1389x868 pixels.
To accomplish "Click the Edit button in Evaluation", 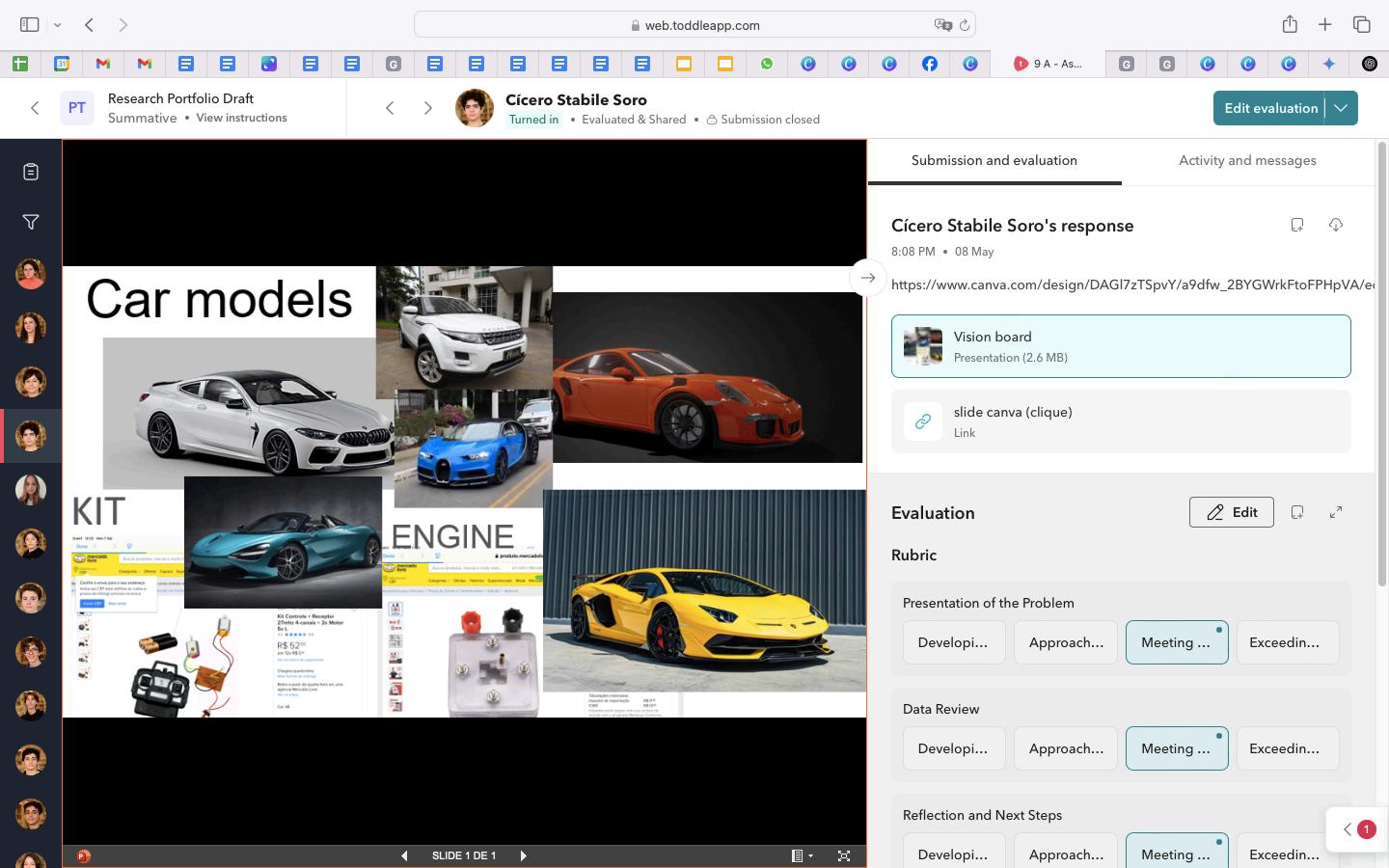I will tap(1231, 512).
